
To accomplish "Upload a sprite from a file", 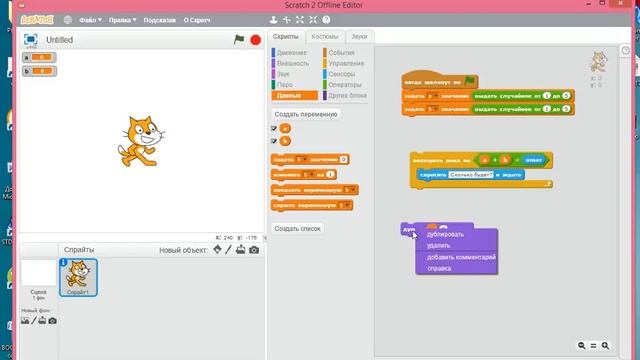I will click(241, 249).
